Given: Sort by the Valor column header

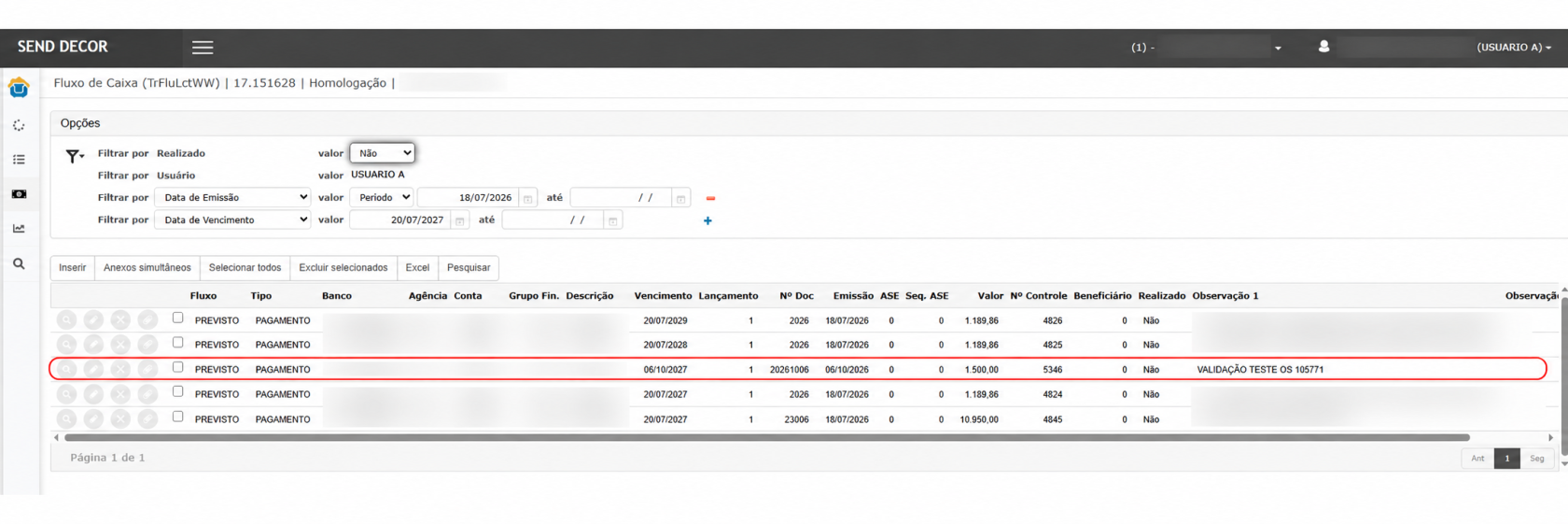Looking at the screenshot, I should click(x=990, y=296).
